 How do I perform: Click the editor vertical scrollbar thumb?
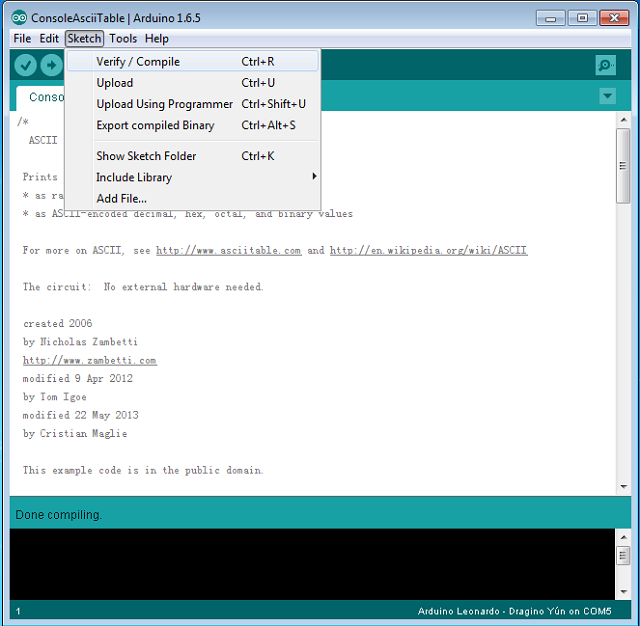(x=623, y=166)
